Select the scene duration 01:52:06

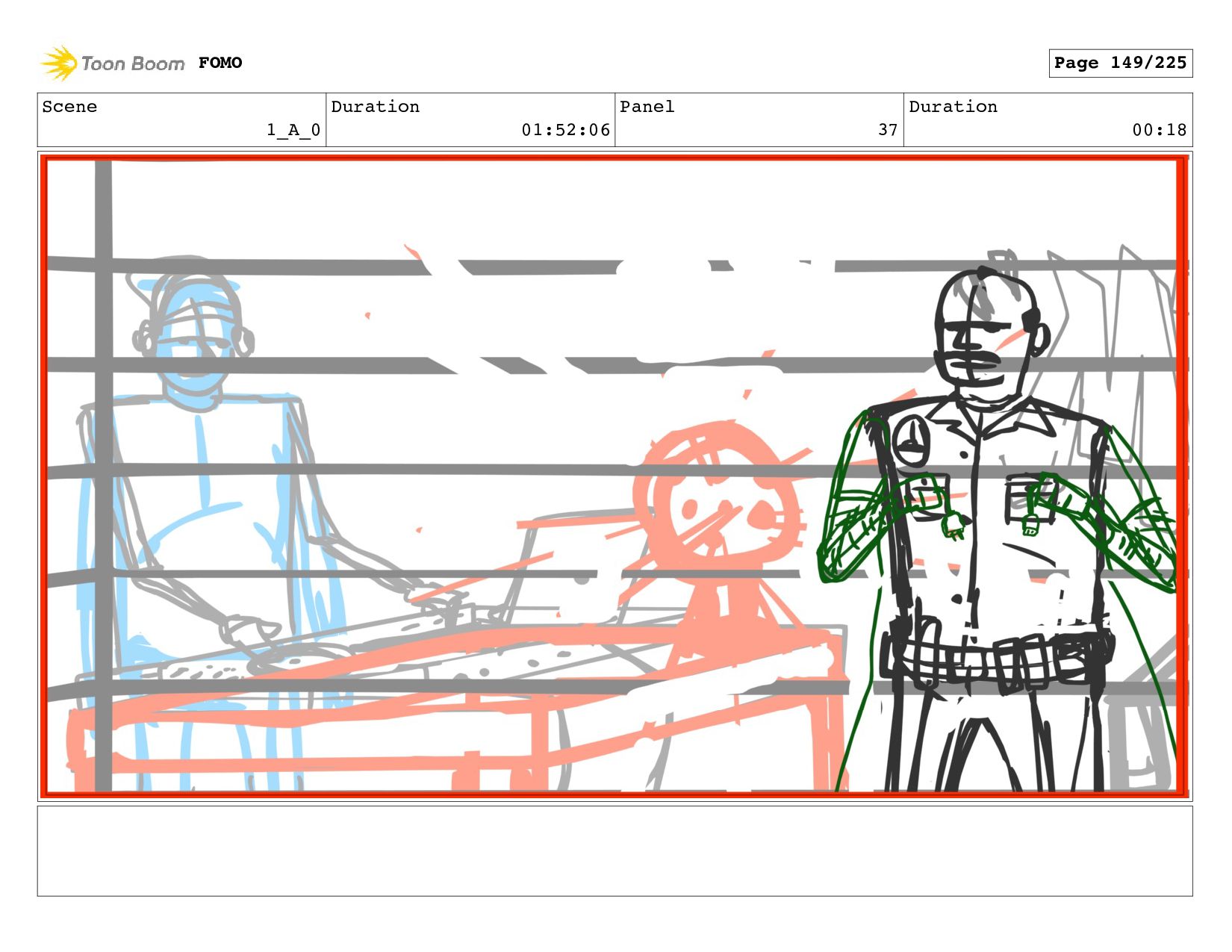(x=565, y=130)
